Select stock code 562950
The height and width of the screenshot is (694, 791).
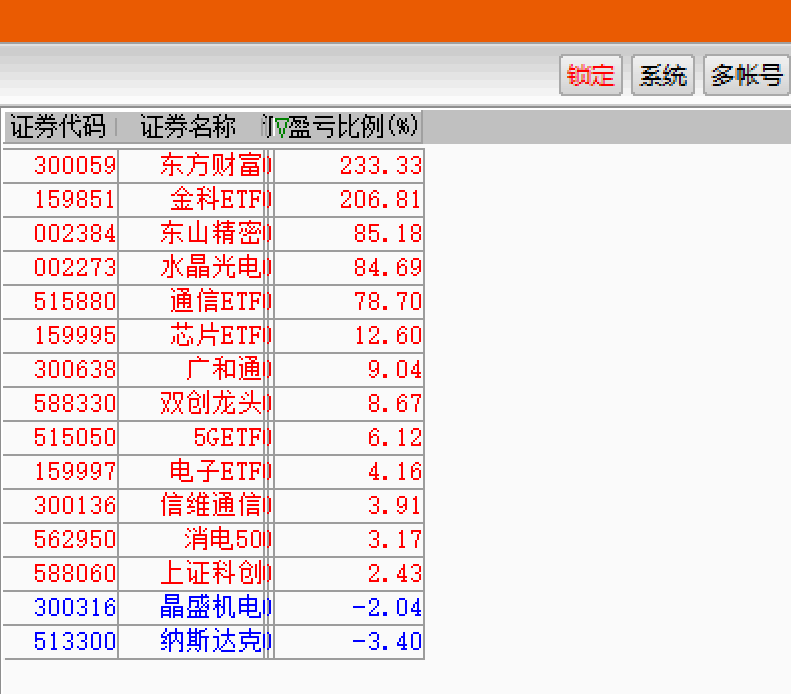75,539
